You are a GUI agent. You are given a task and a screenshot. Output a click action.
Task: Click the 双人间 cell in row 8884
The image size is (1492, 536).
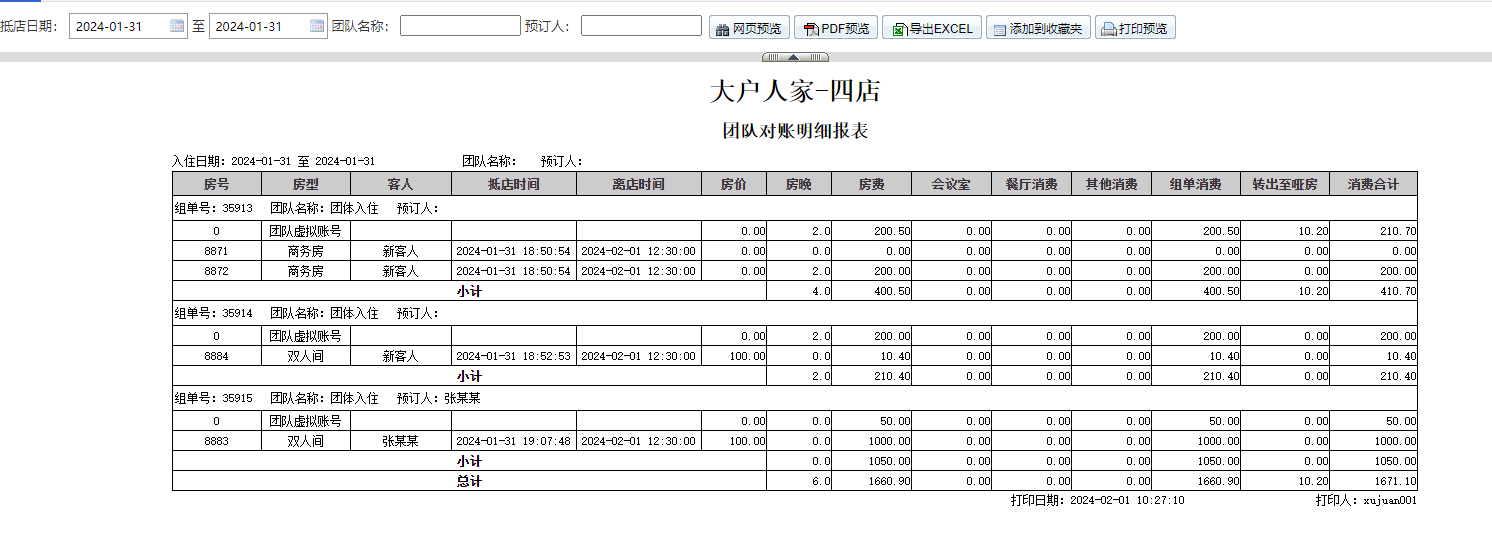click(306, 356)
